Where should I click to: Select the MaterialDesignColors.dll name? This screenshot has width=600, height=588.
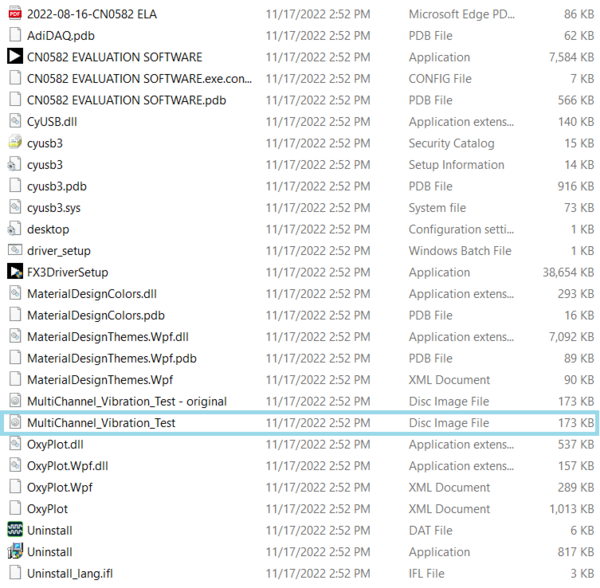pyautogui.click(x=92, y=293)
